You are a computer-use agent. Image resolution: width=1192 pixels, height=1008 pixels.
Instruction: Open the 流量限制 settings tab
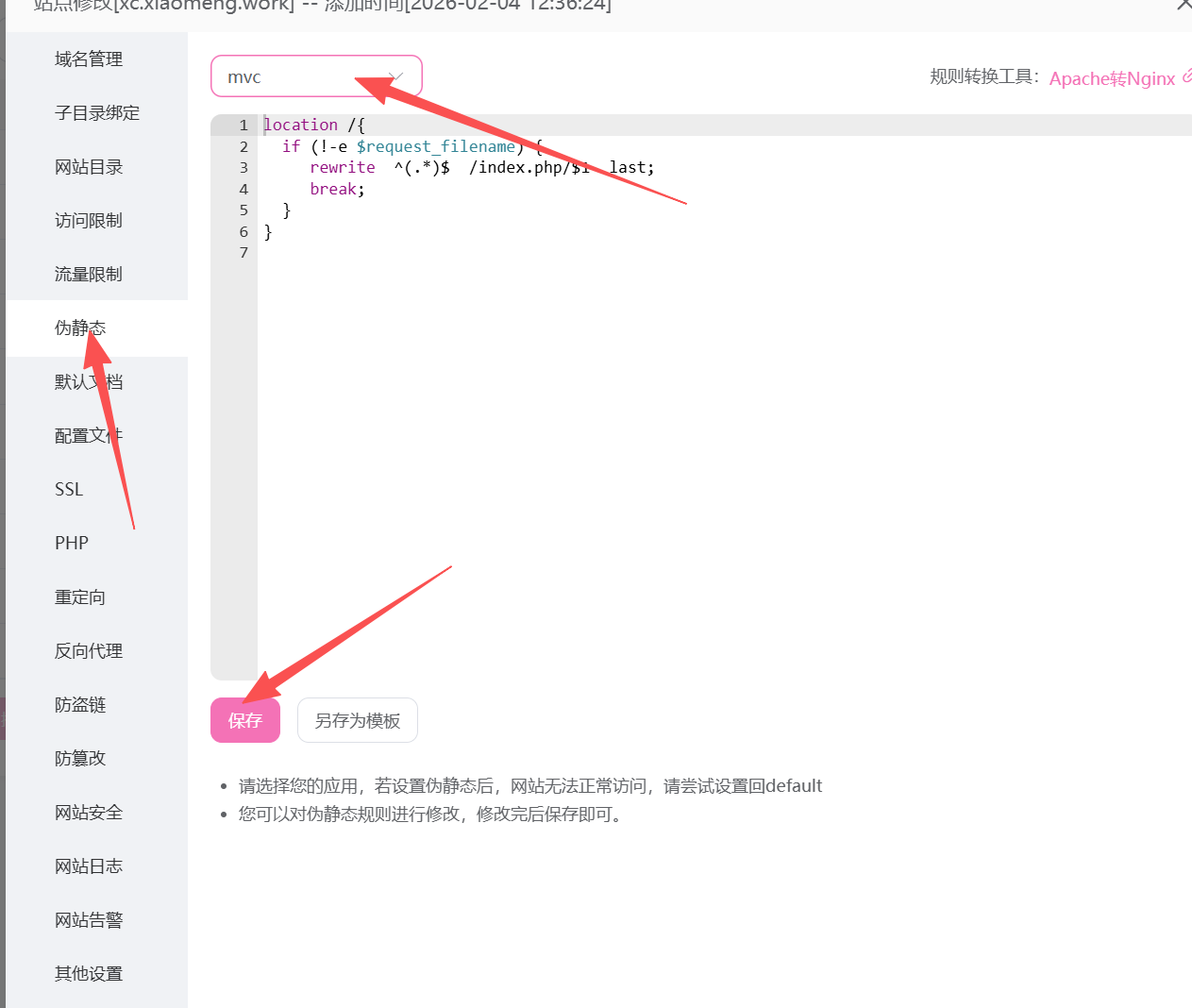89,275
